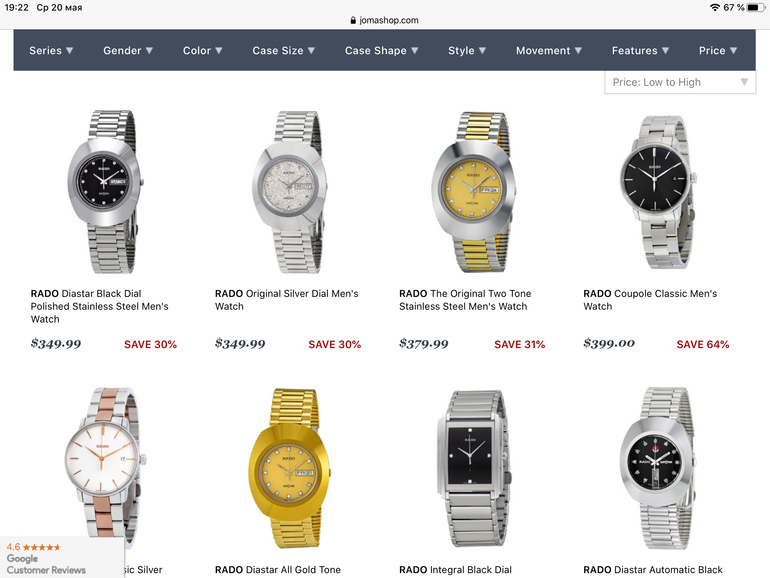Image resolution: width=770 pixels, height=578 pixels.
Task: Expand the Gender filter
Action: (128, 51)
